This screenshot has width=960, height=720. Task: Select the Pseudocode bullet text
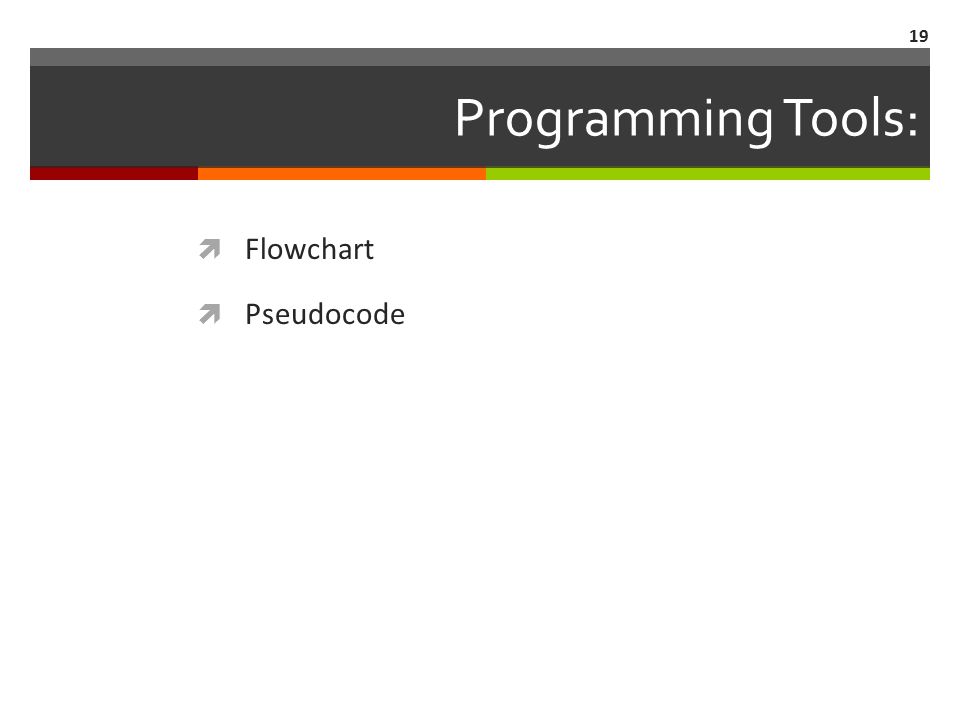324,314
